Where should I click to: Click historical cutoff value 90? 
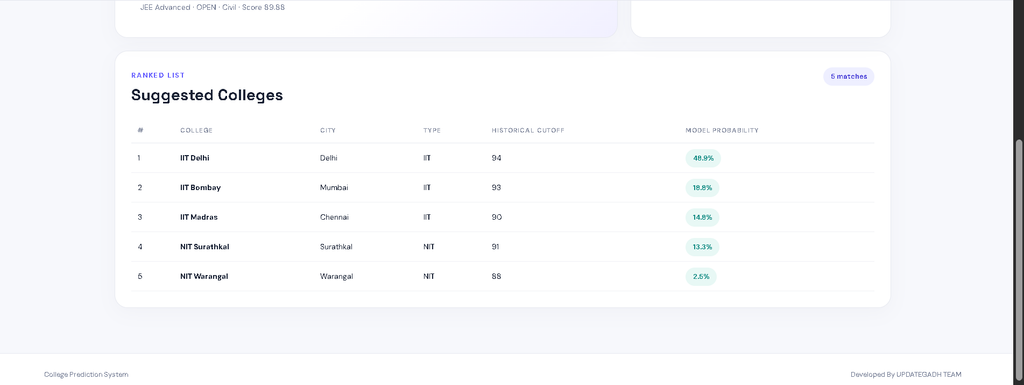point(497,217)
